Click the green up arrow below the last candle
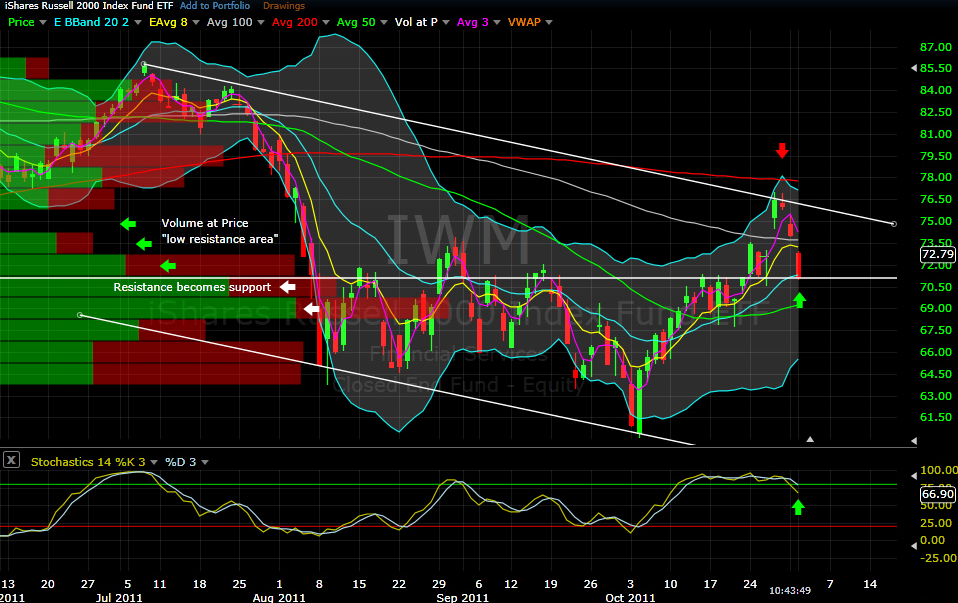 [798, 299]
